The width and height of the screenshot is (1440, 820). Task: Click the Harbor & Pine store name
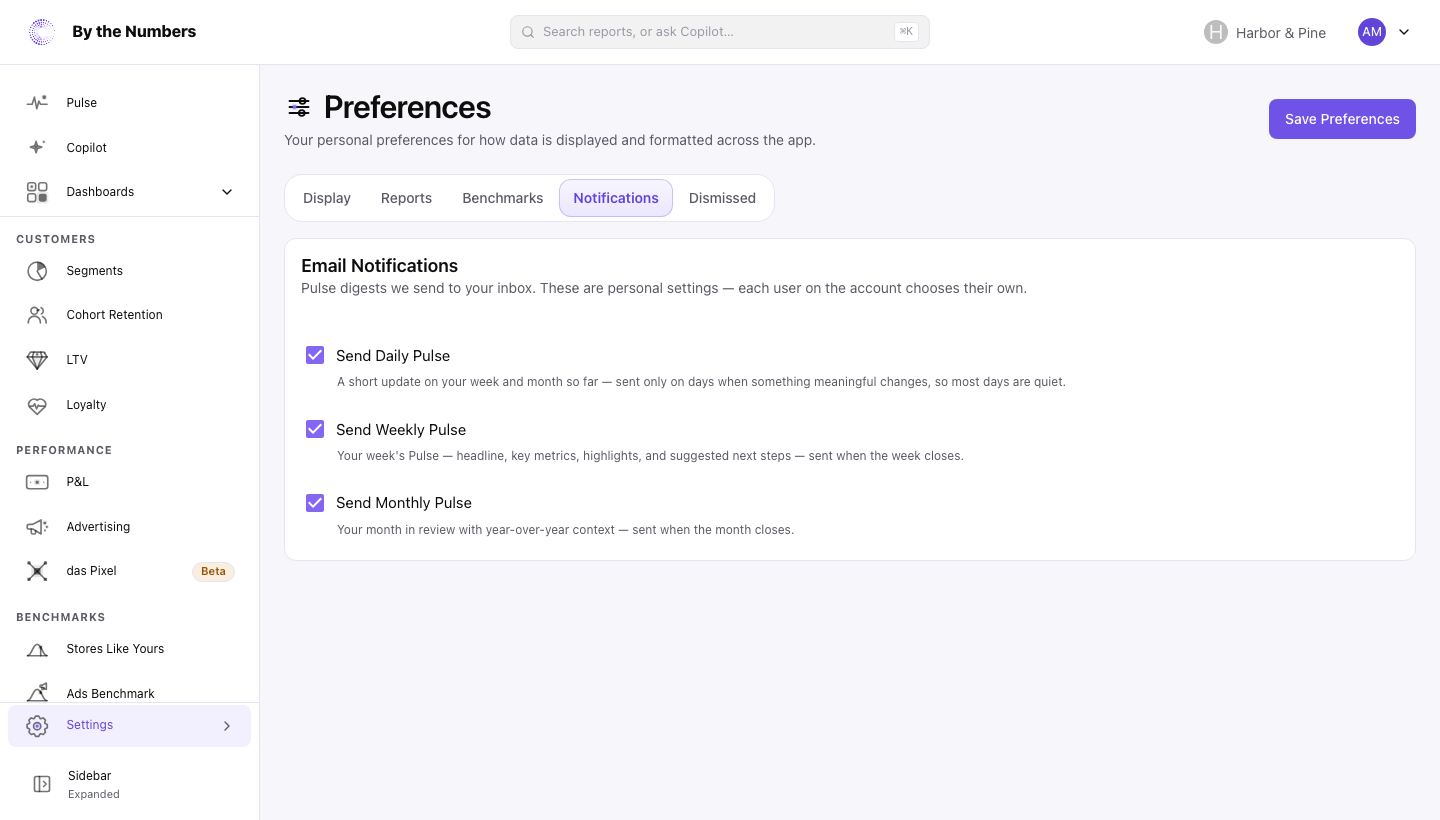pyautogui.click(x=1281, y=33)
